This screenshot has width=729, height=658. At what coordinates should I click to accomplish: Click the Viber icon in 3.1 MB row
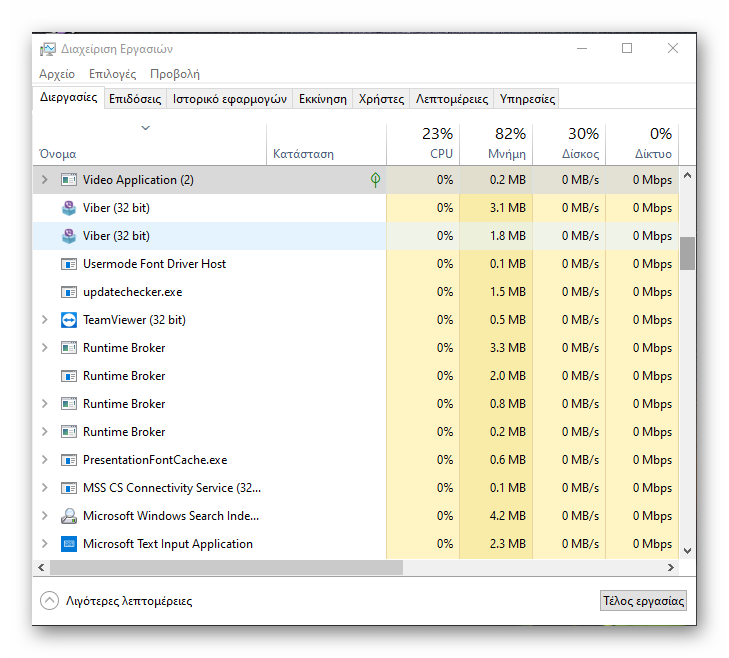tap(69, 208)
